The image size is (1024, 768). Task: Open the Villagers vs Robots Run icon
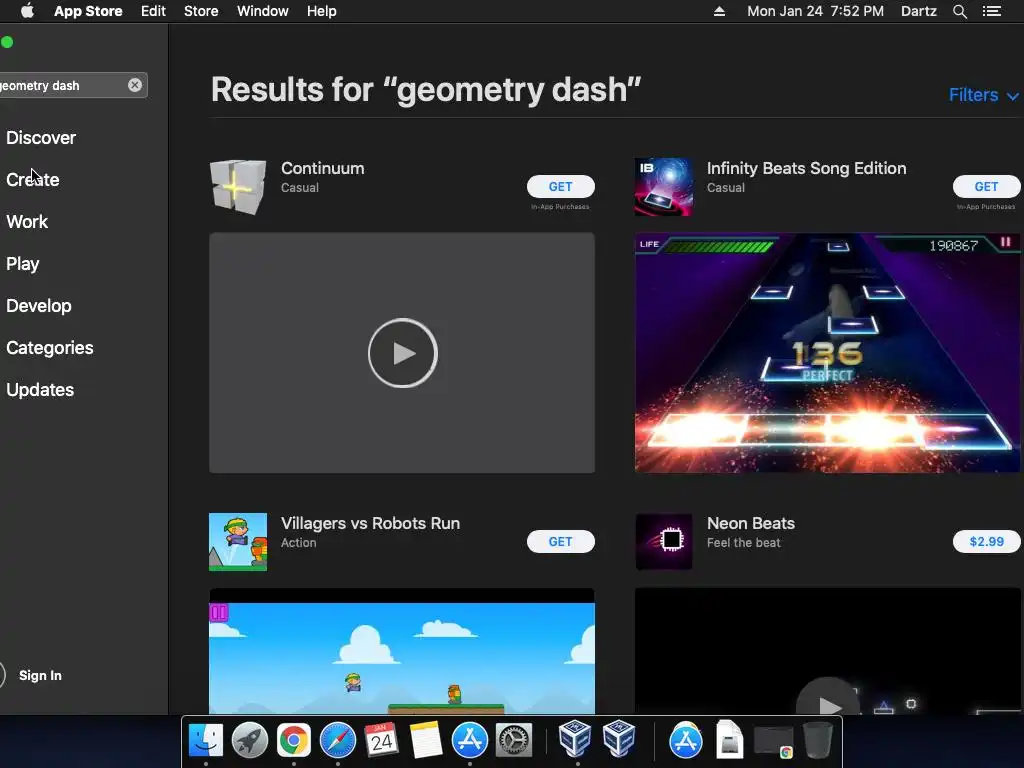[x=238, y=542]
